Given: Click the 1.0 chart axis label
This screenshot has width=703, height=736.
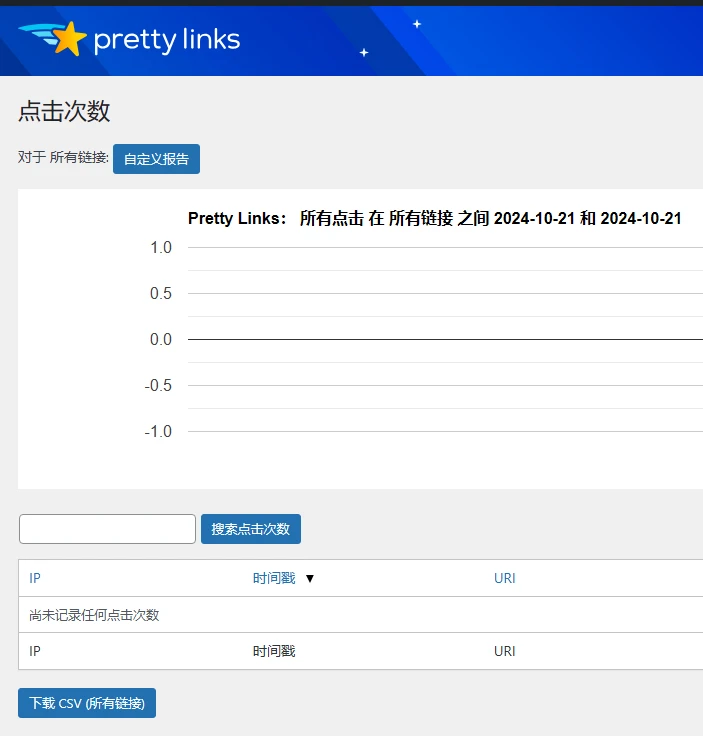Looking at the screenshot, I should [161, 247].
